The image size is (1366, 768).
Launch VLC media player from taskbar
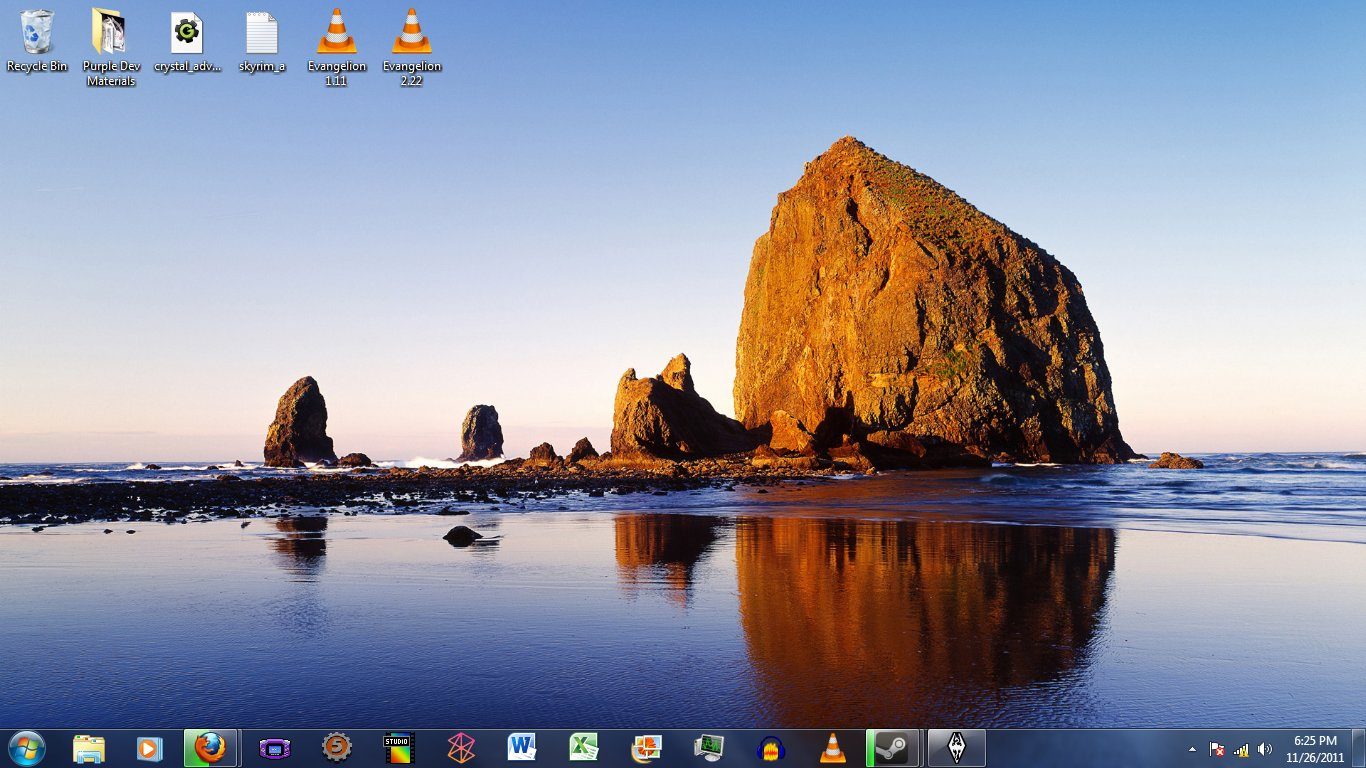(x=832, y=748)
